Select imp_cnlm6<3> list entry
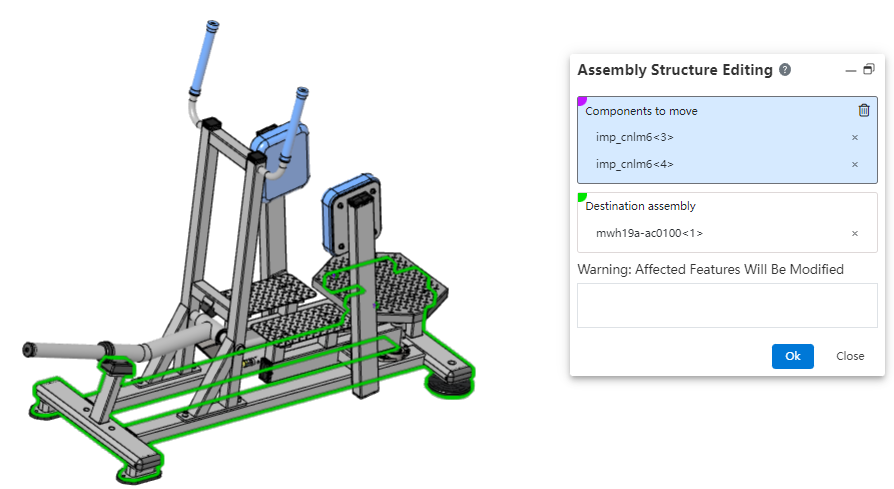Image resolution: width=894 pixels, height=489 pixels. [635, 138]
